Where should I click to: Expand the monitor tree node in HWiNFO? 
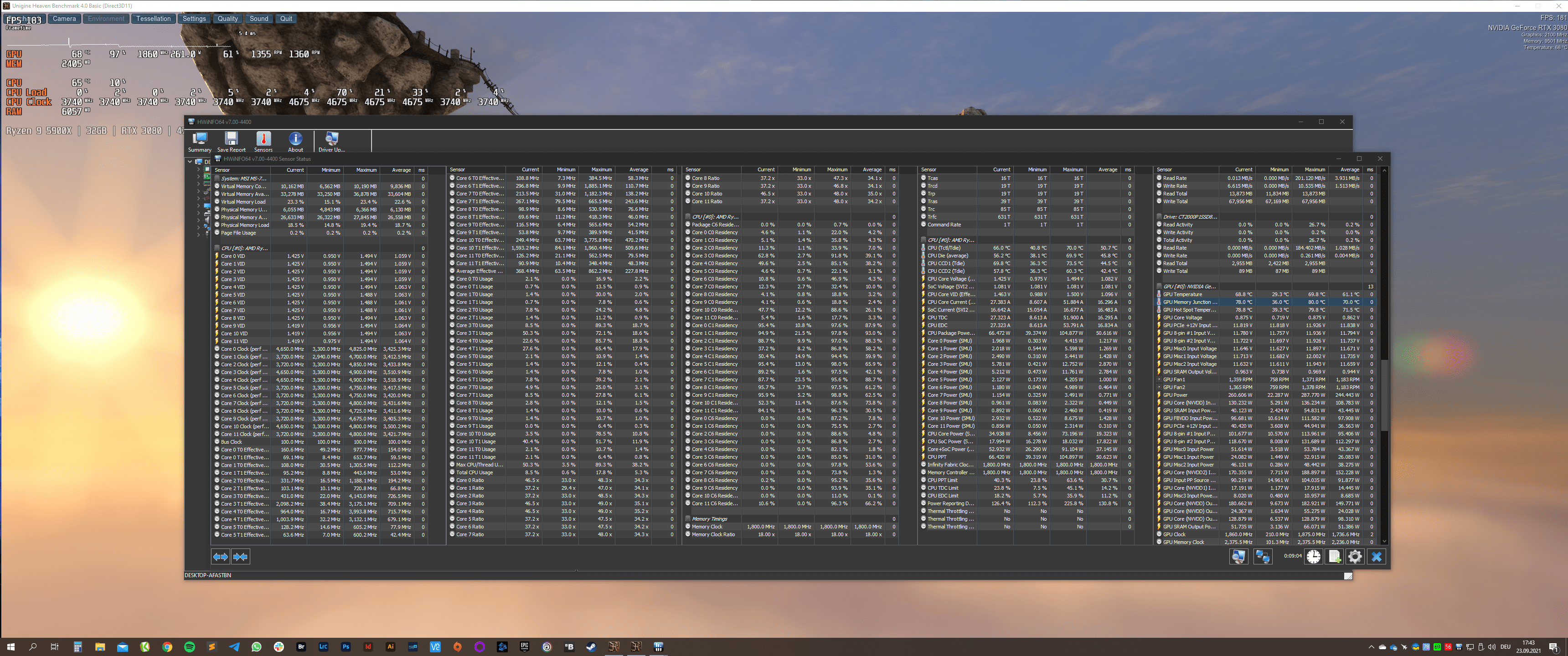[x=198, y=206]
